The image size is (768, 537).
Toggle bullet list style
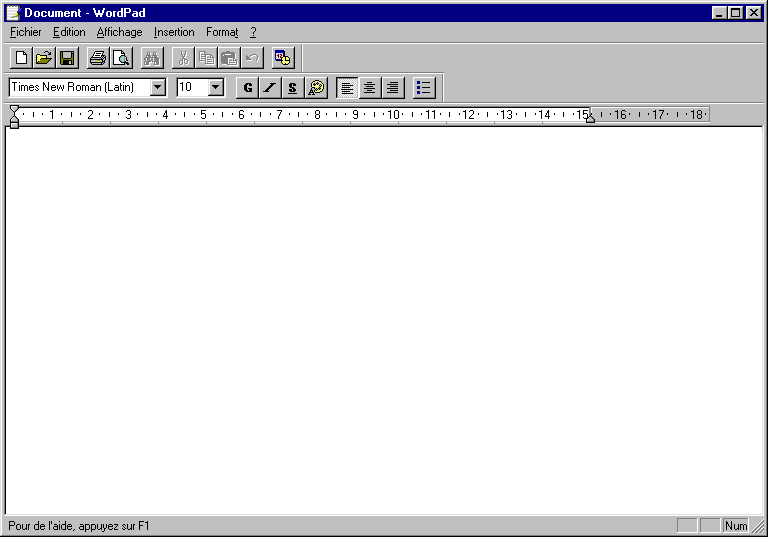(x=424, y=88)
